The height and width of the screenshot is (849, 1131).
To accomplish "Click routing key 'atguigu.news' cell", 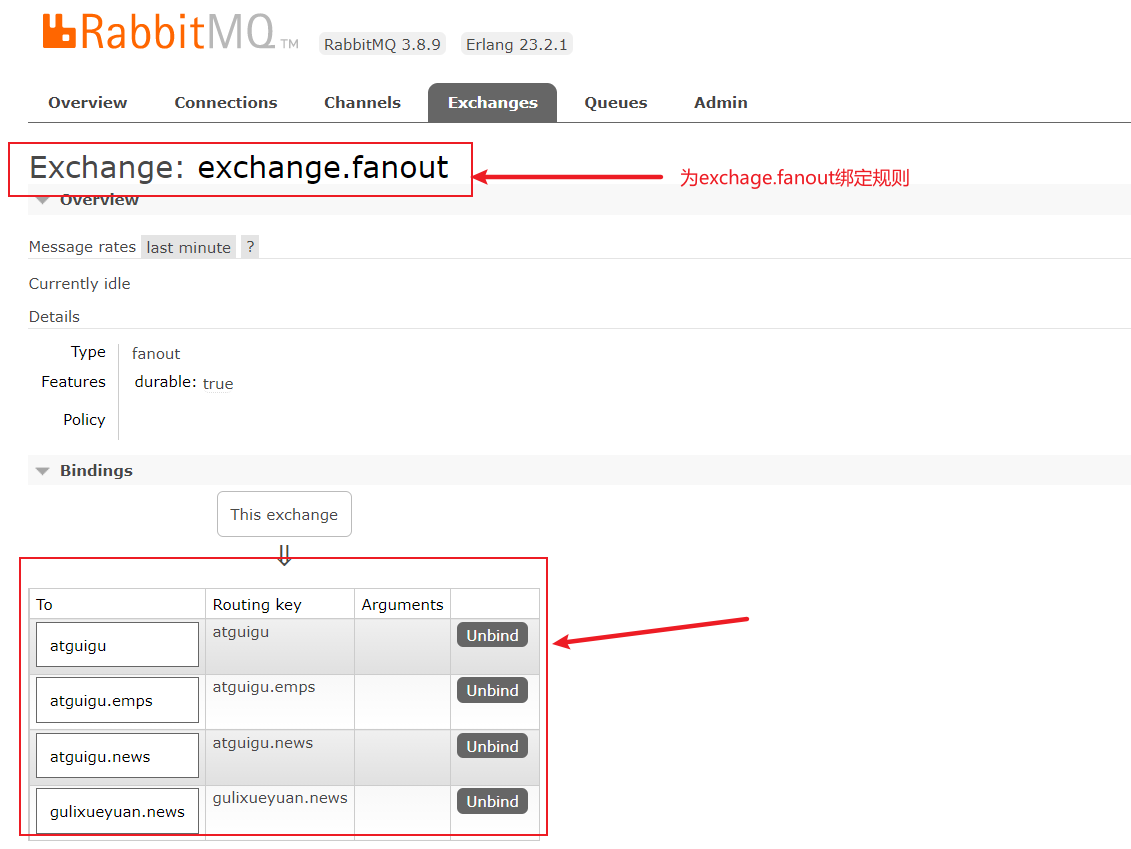I will click(x=280, y=757).
